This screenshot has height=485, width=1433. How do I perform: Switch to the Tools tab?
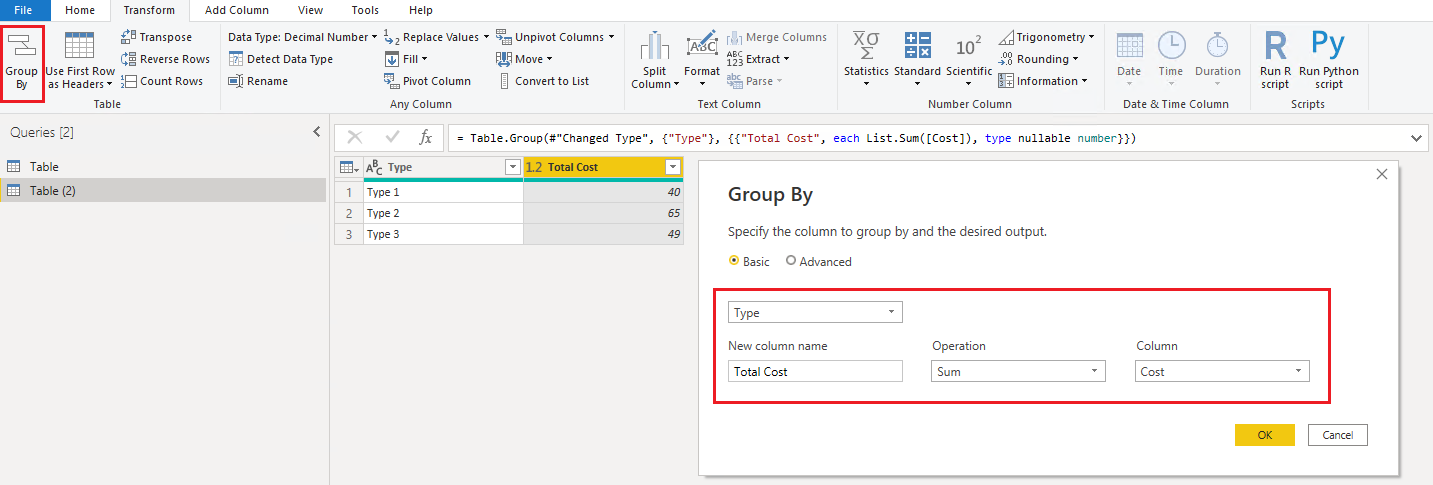(365, 10)
